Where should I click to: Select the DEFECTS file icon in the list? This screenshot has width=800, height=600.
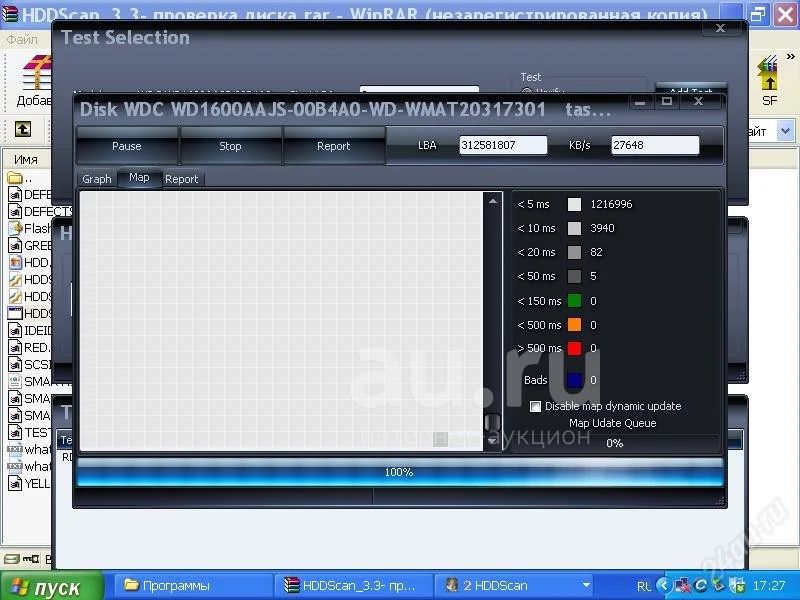click(15, 211)
